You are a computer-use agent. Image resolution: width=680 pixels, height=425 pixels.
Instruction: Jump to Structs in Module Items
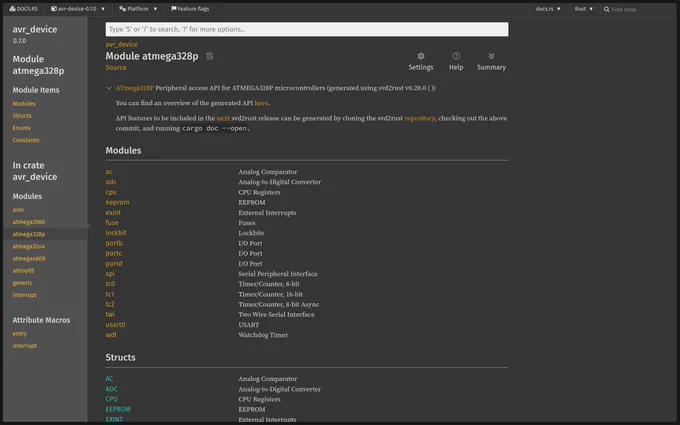pos(22,116)
